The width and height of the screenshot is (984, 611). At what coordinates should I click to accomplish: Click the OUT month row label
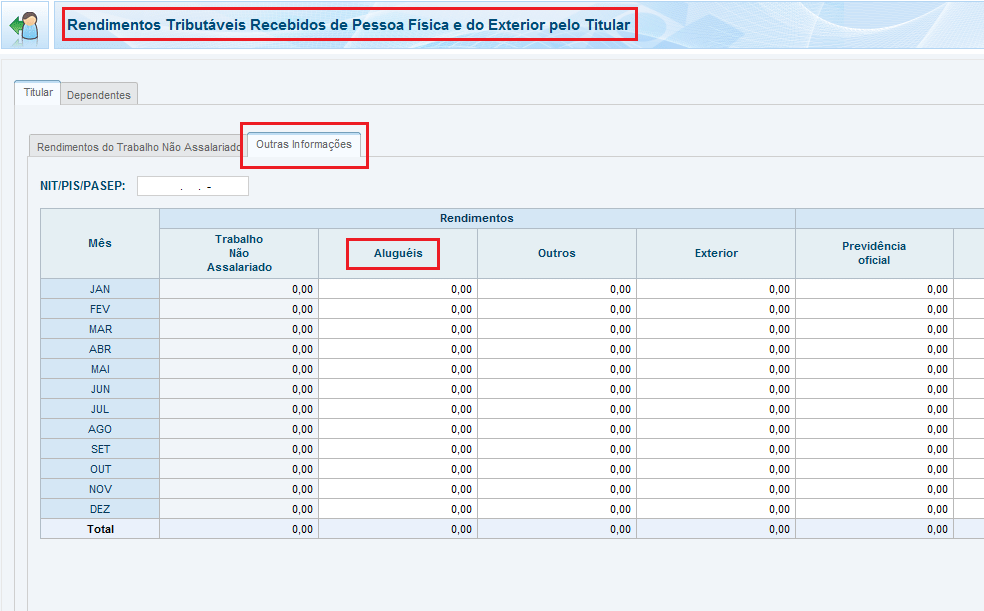[x=100, y=470]
